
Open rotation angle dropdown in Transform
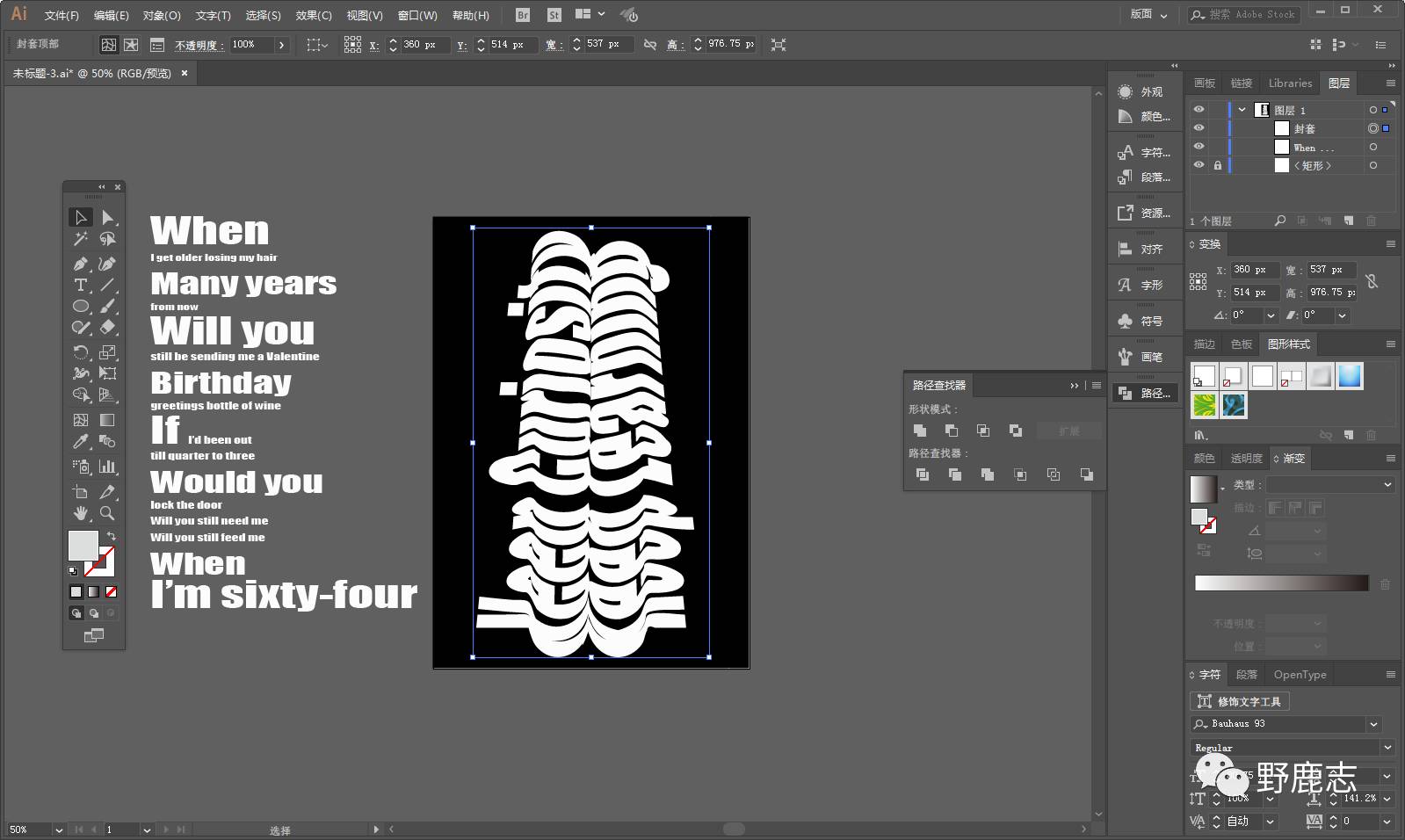(x=1271, y=315)
